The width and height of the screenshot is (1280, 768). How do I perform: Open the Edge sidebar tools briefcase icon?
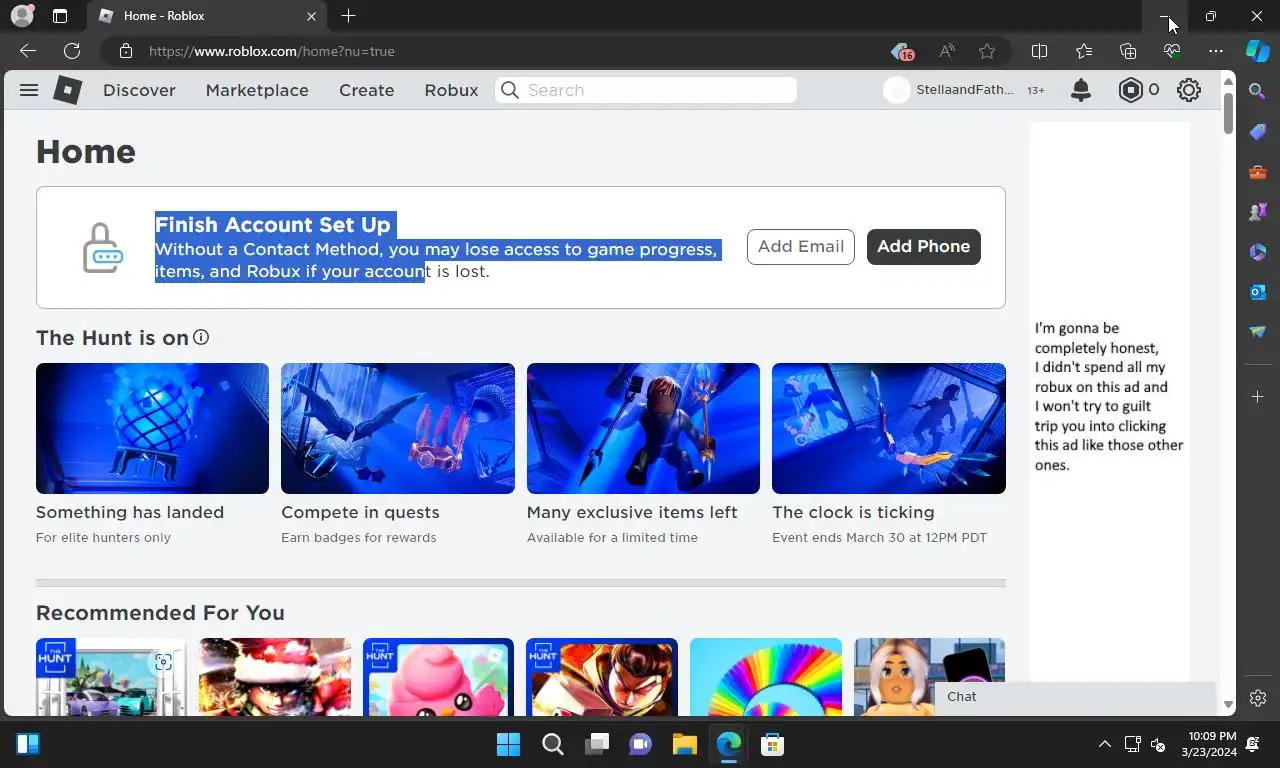tap(1258, 172)
